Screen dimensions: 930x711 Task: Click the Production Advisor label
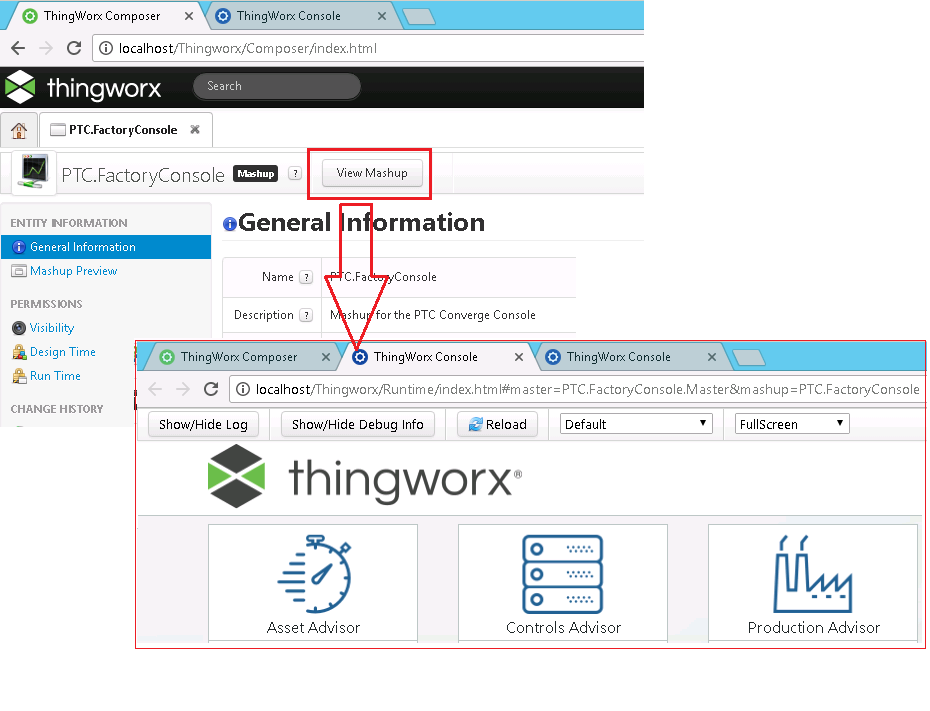814,627
